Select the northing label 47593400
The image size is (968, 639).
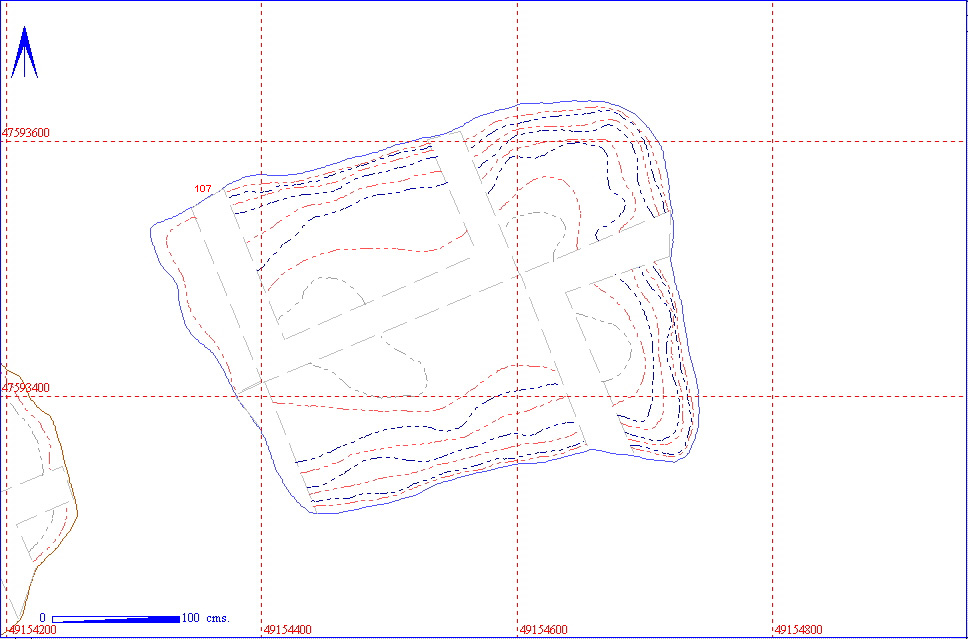[26, 388]
